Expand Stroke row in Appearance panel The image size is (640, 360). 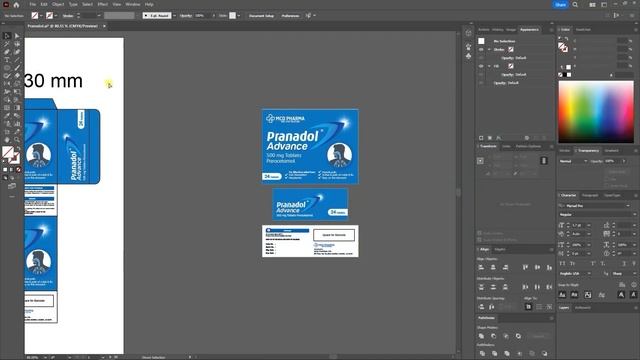(x=489, y=49)
